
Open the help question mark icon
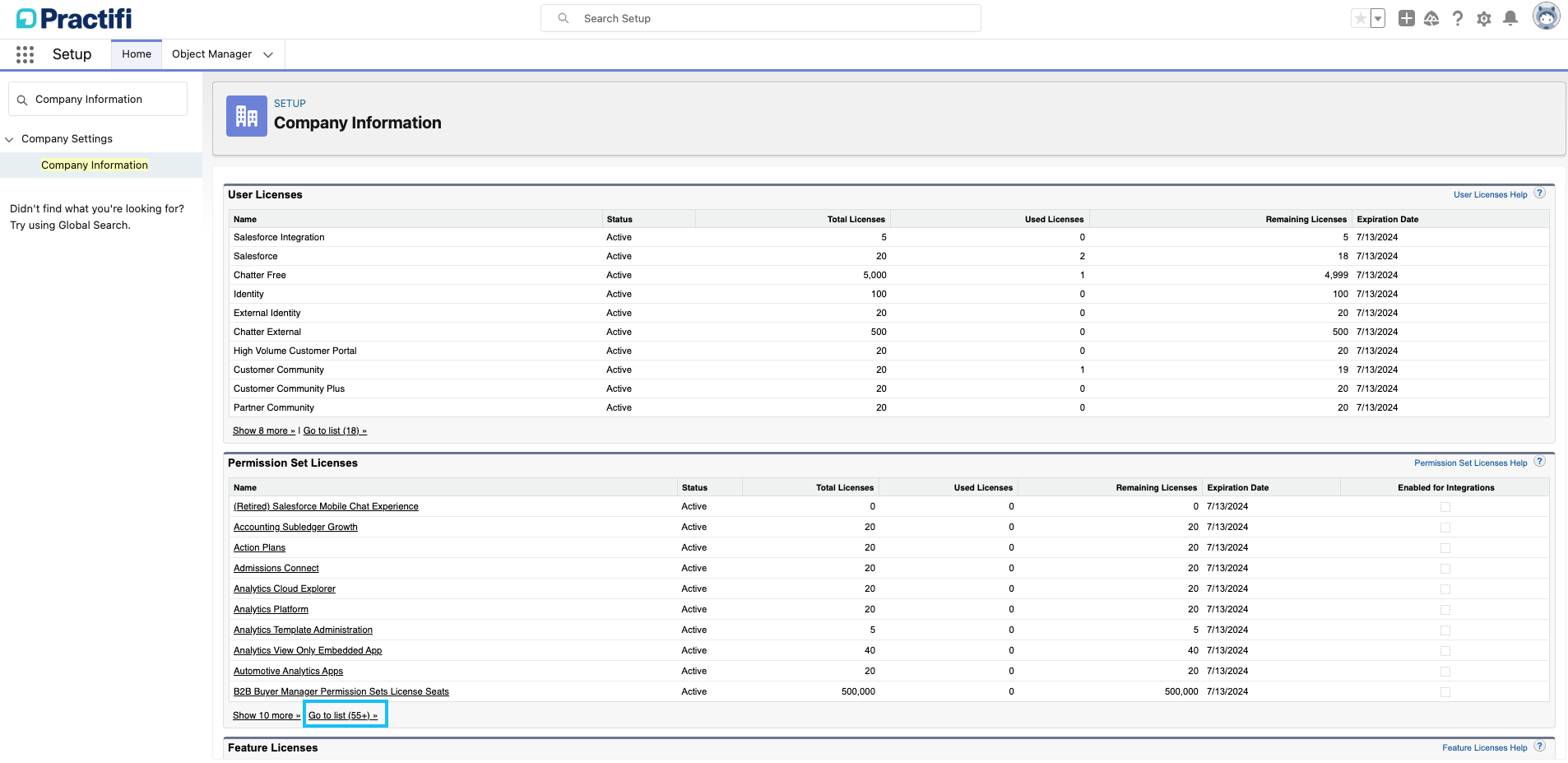(1458, 18)
